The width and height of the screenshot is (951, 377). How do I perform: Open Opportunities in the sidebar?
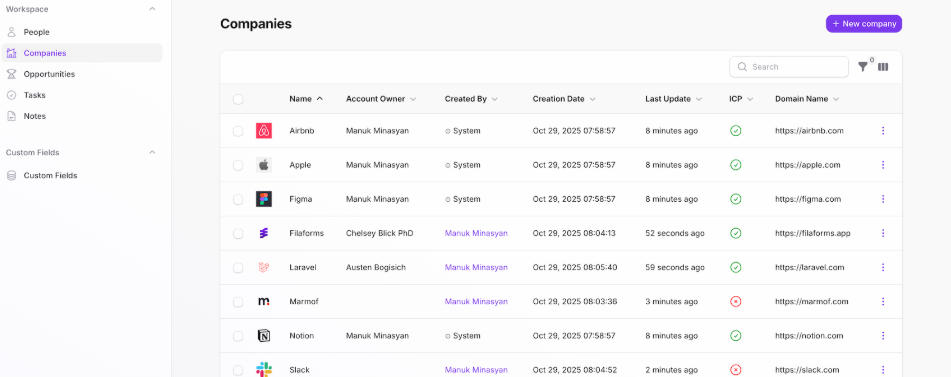pyautogui.click(x=82, y=74)
